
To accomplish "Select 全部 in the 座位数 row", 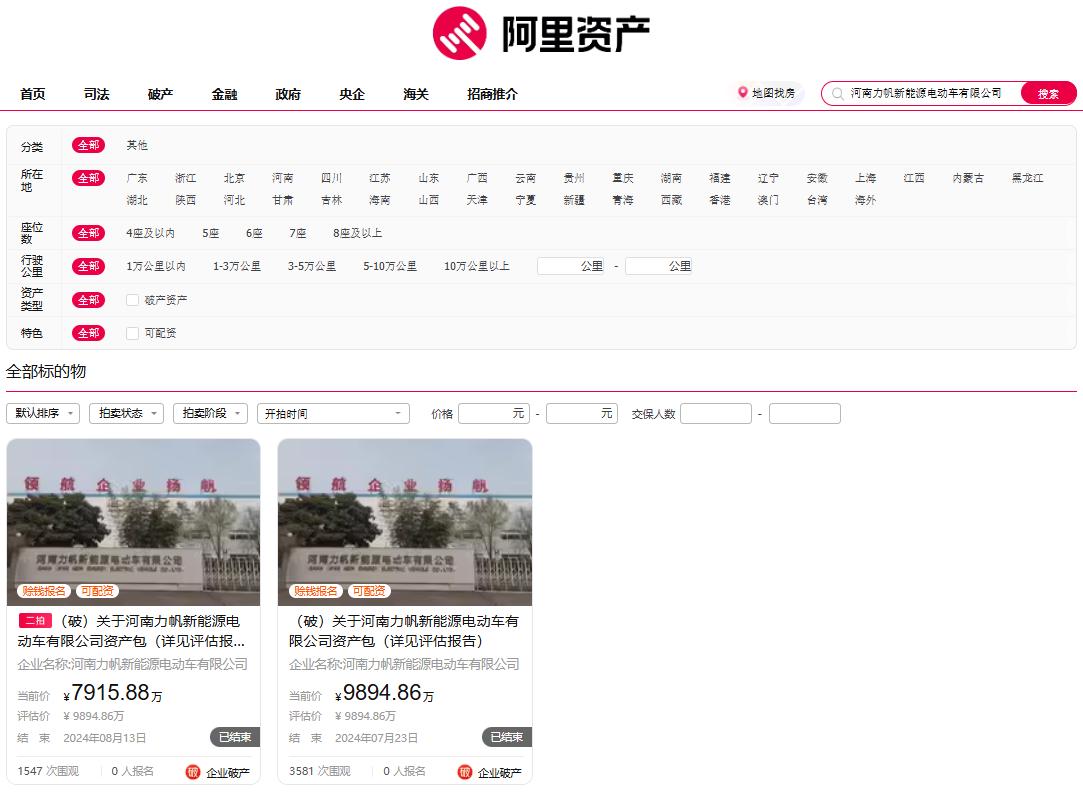I will (x=88, y=233).
